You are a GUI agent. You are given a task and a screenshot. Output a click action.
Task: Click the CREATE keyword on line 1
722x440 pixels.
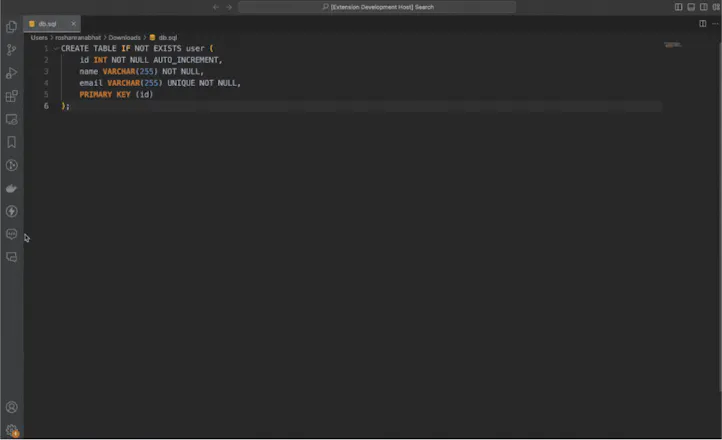coord(75,48)
